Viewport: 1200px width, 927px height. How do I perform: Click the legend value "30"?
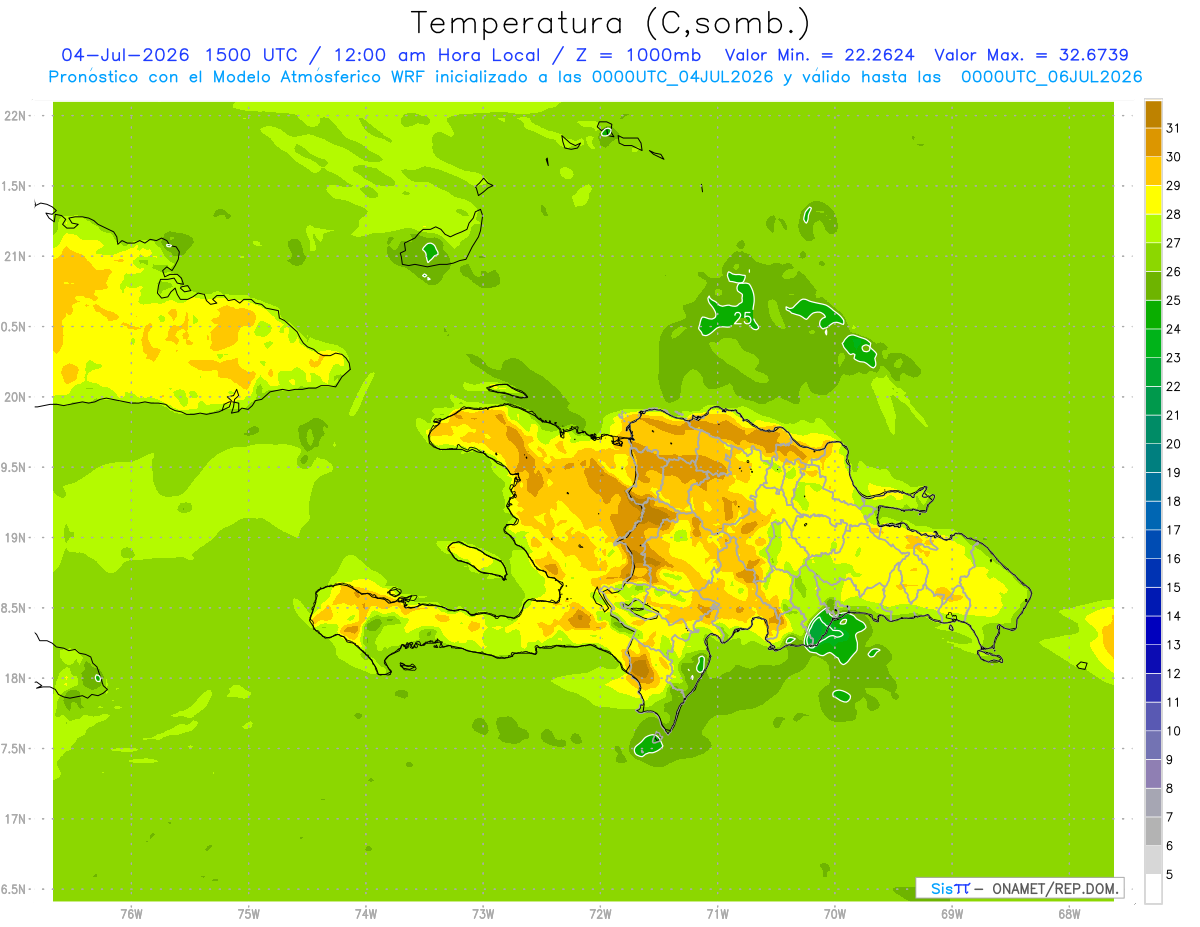click(x=1174, y=157)
